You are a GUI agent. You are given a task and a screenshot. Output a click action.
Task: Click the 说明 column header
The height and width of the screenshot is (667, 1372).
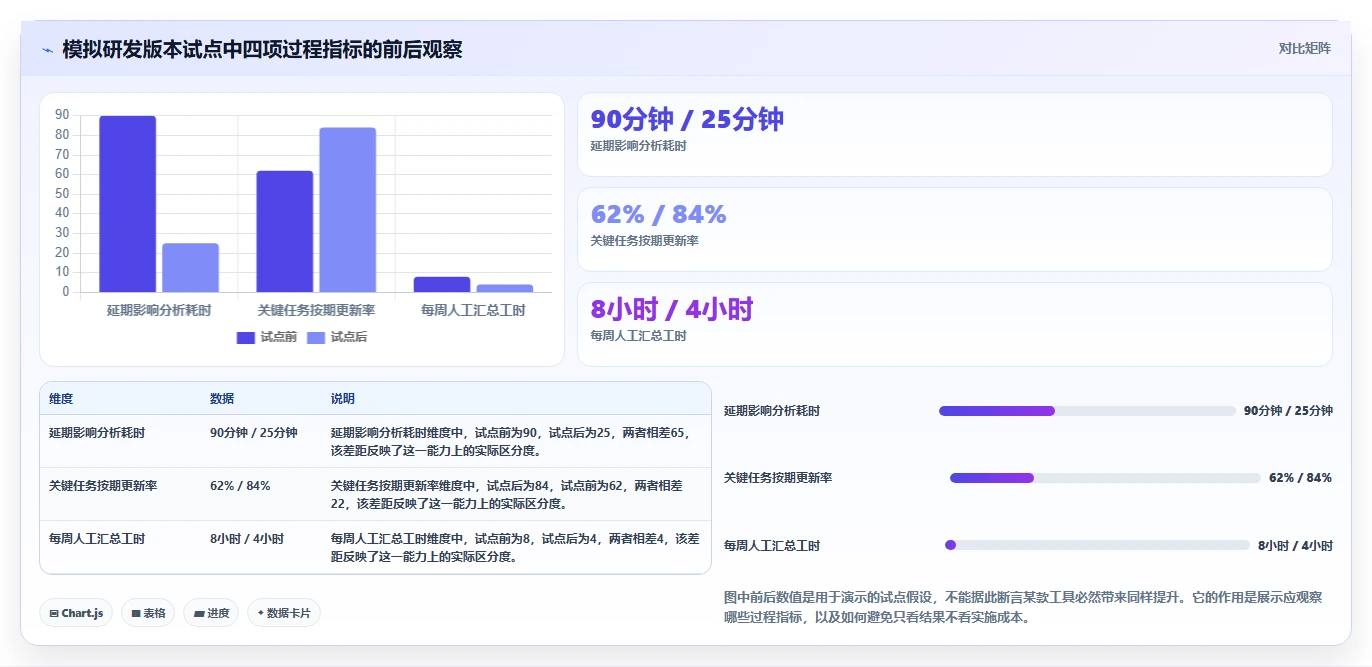click(343, 398)
